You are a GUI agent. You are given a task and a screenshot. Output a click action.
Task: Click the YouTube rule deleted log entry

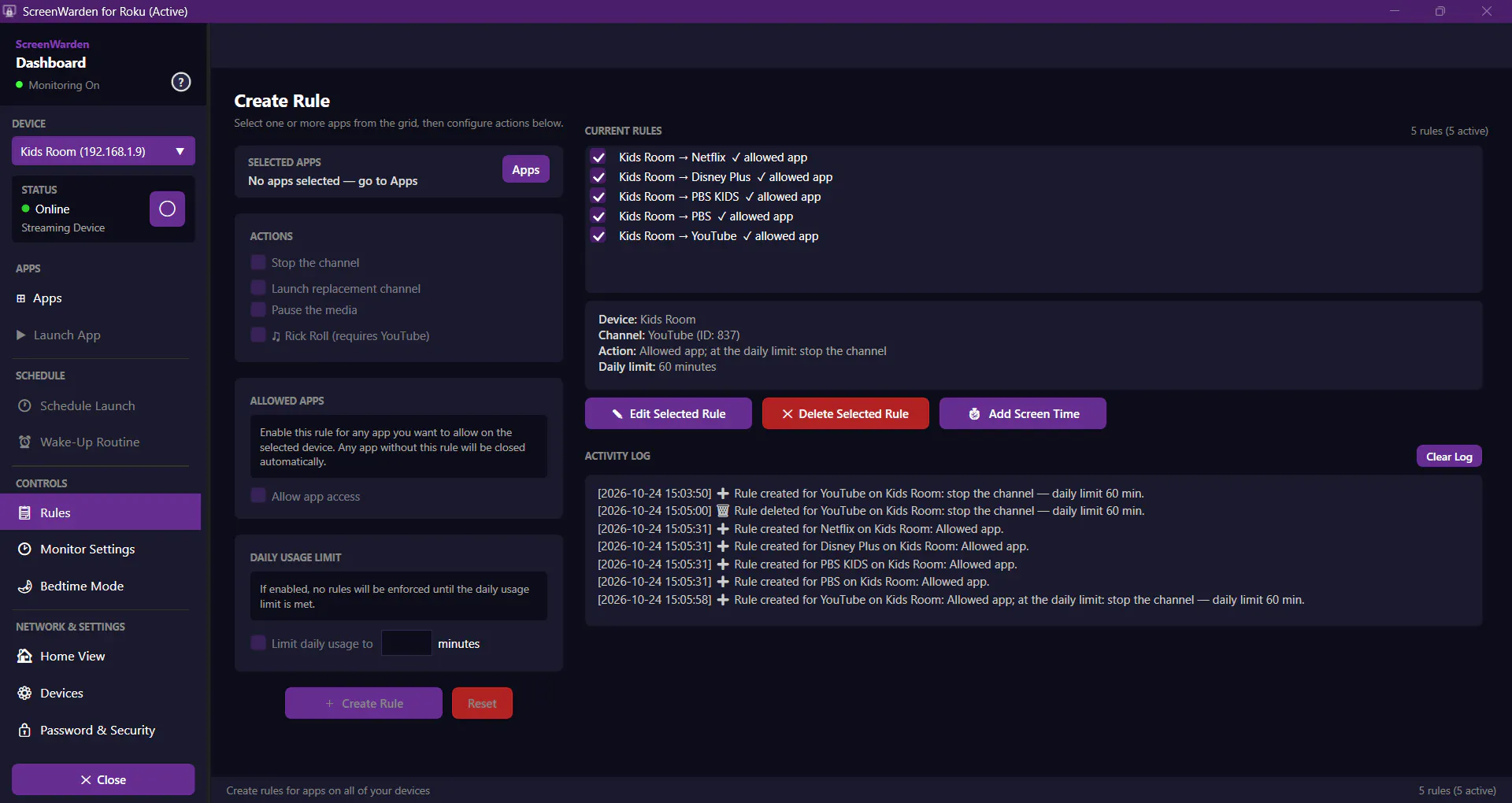click(x=871, y=511)
